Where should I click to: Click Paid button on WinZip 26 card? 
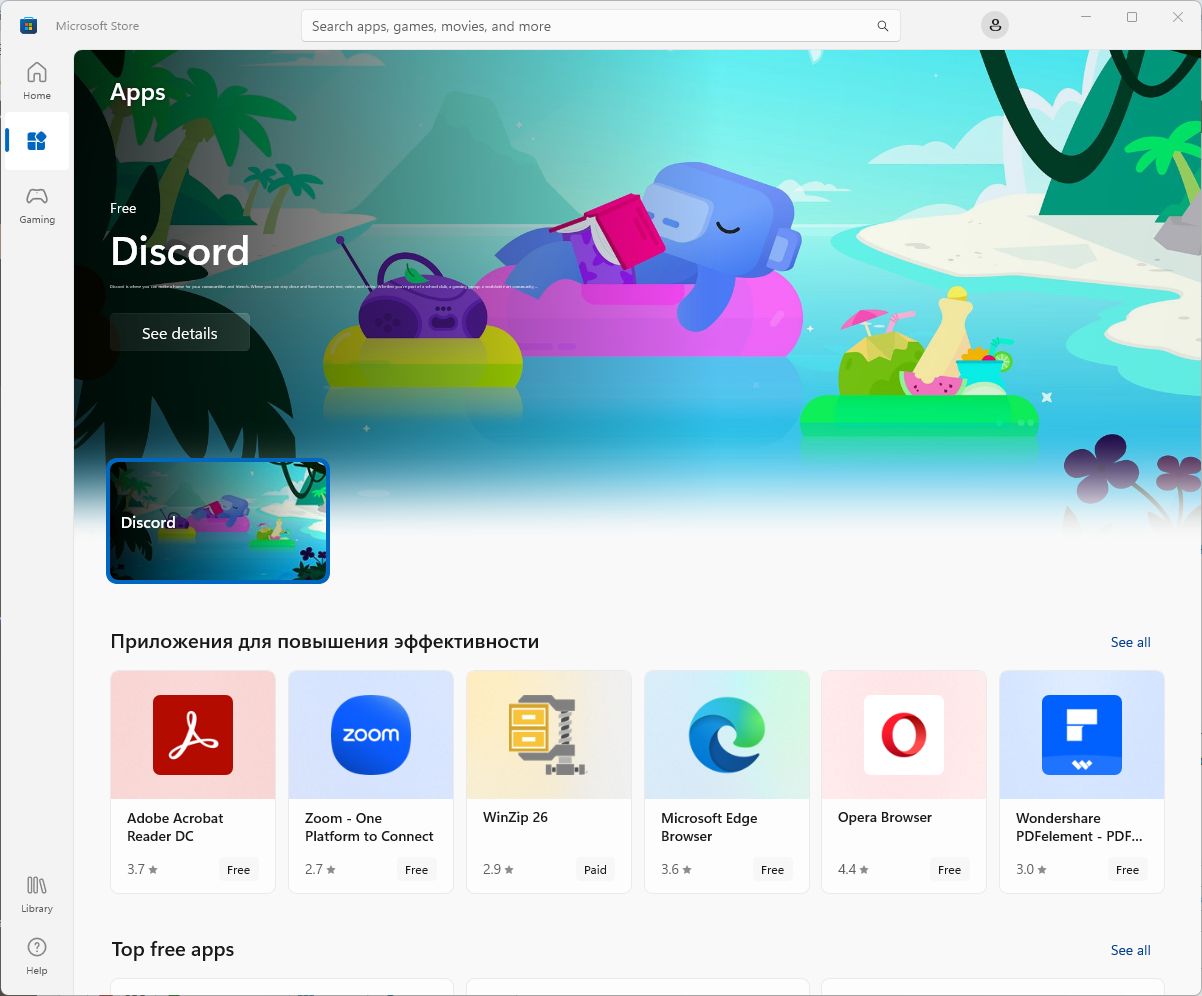pos(595,870)
